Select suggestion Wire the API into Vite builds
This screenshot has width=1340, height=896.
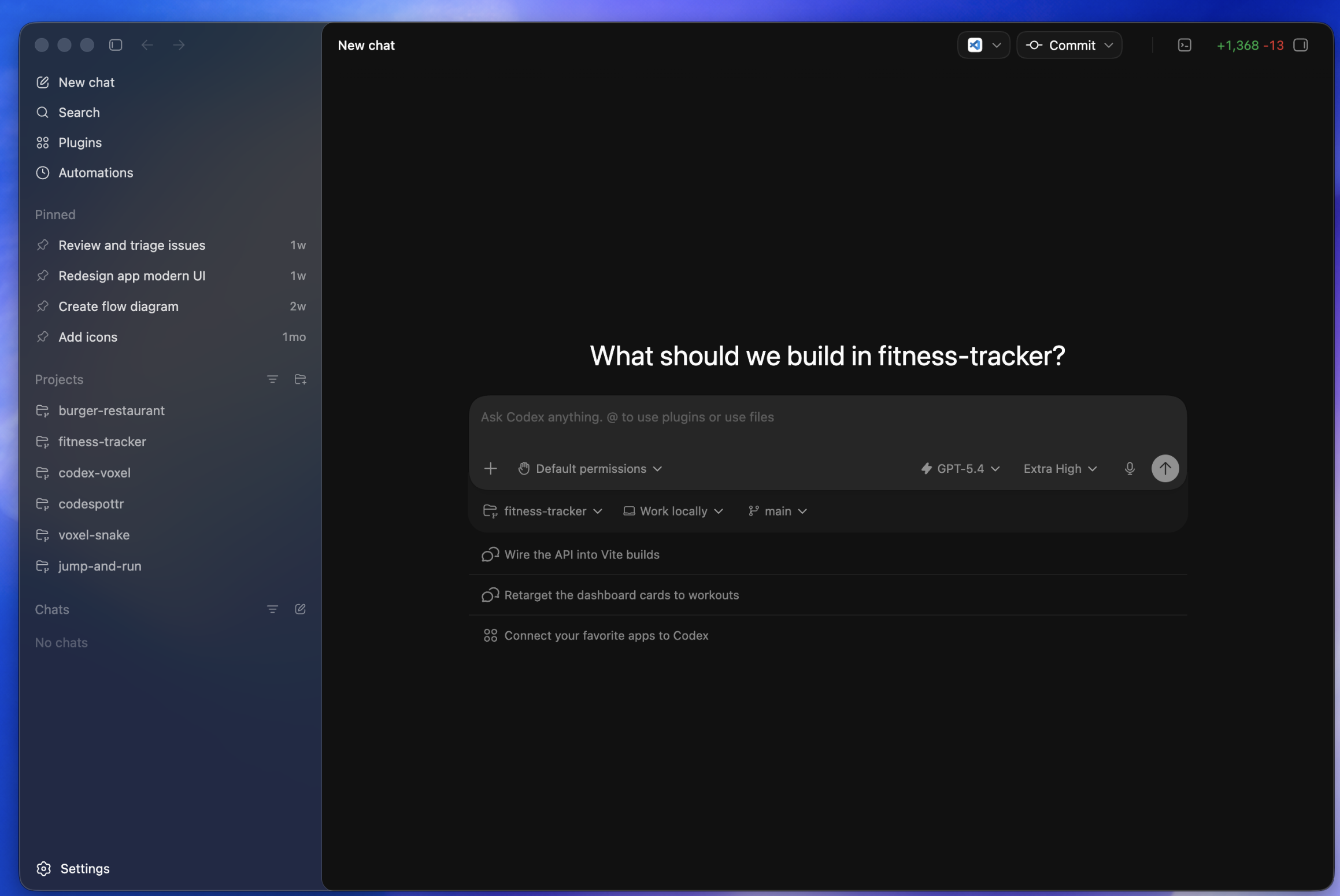pyautogui.click(x=582, y=554)
